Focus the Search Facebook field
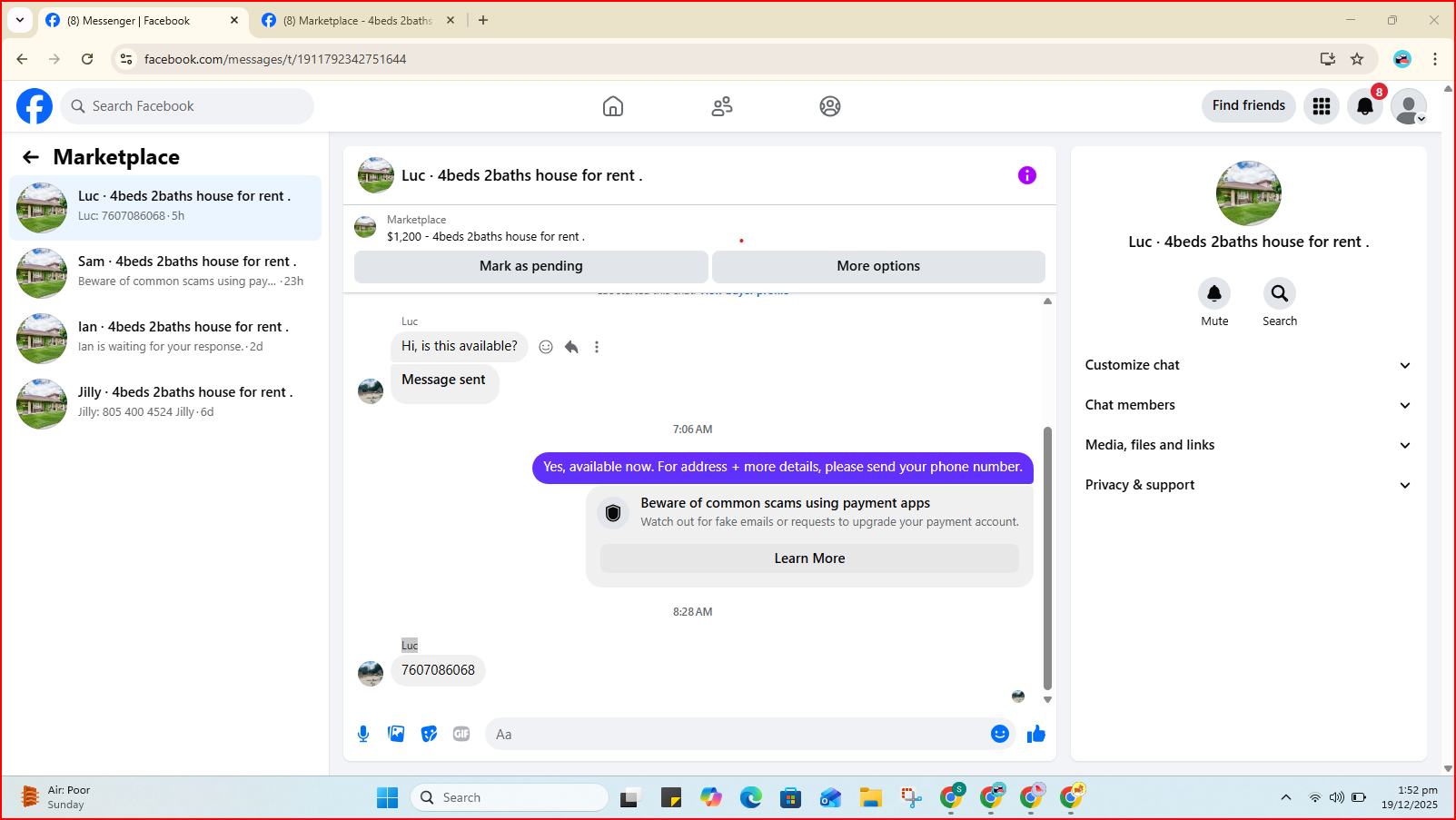 pyautogui.click(x=187, y=106)
